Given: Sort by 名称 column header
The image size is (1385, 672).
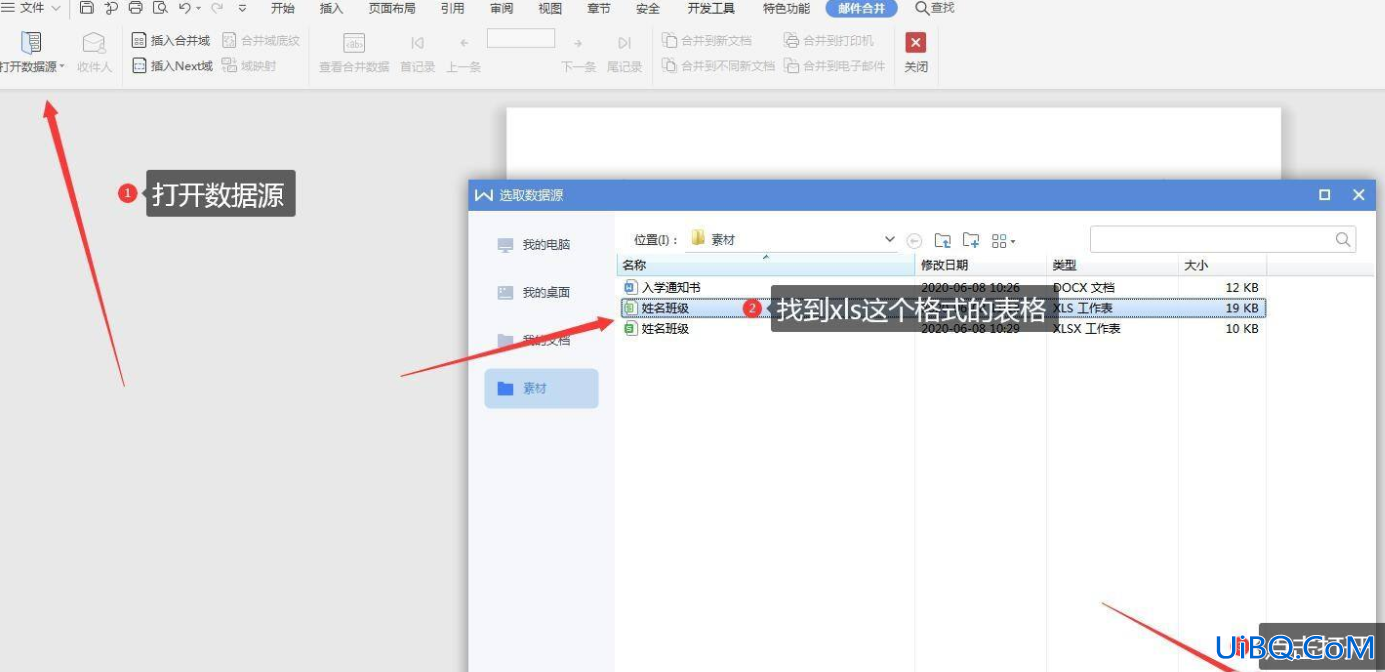Looking at the screenshot, I should pos(766,265).
